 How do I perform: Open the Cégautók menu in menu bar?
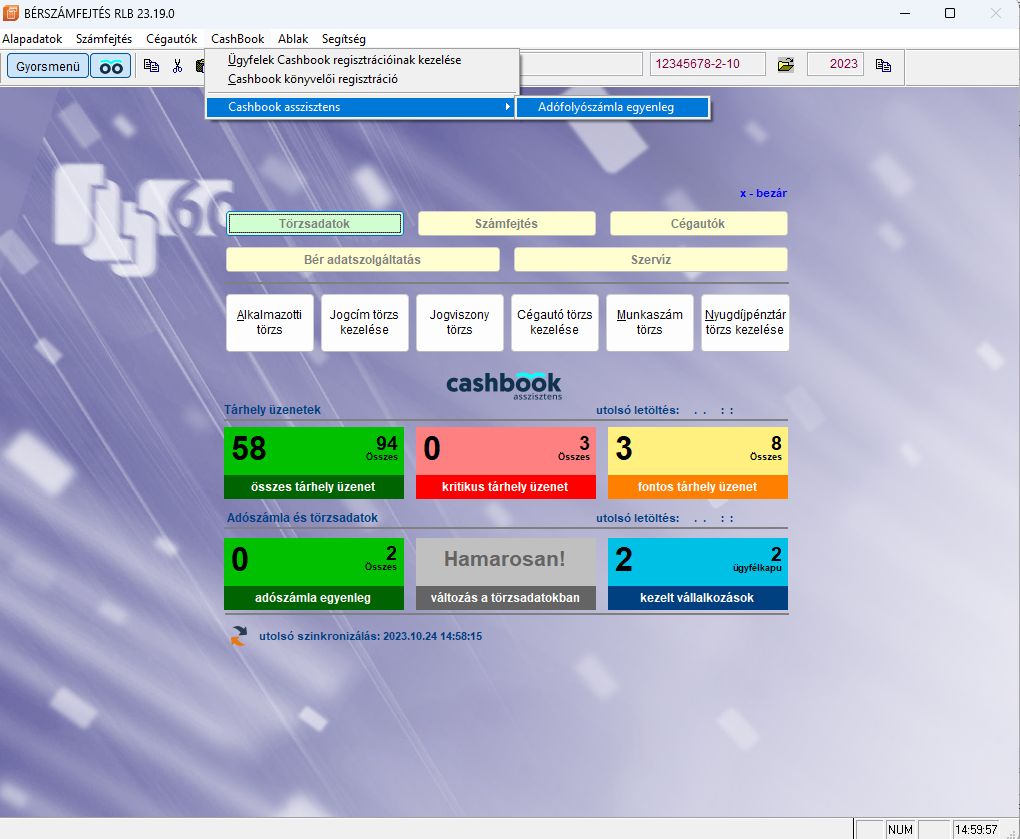pos(171,39)
